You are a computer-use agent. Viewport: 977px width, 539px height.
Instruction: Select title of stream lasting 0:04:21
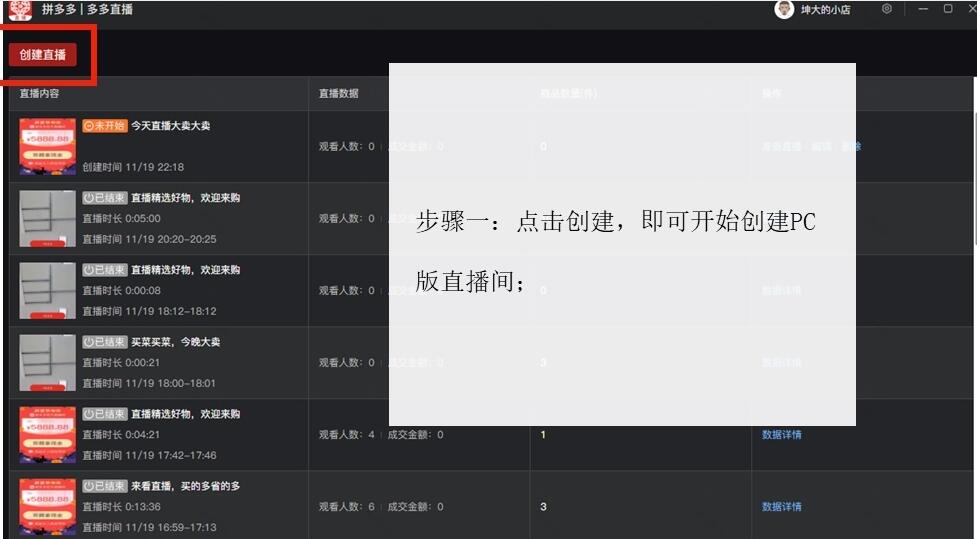pyautogui.click(x=185, y=414)
